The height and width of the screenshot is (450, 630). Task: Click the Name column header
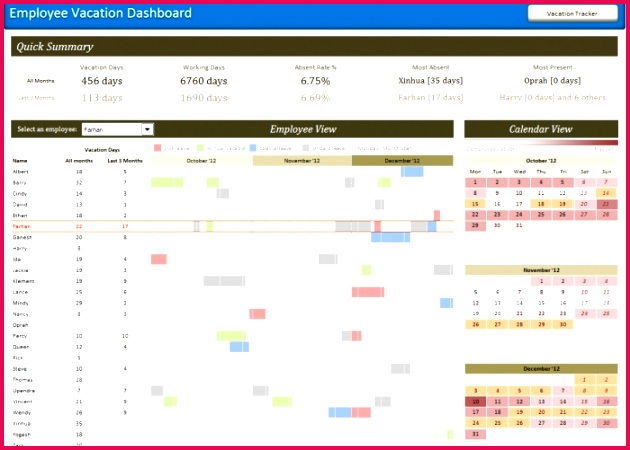coord(20,161)
